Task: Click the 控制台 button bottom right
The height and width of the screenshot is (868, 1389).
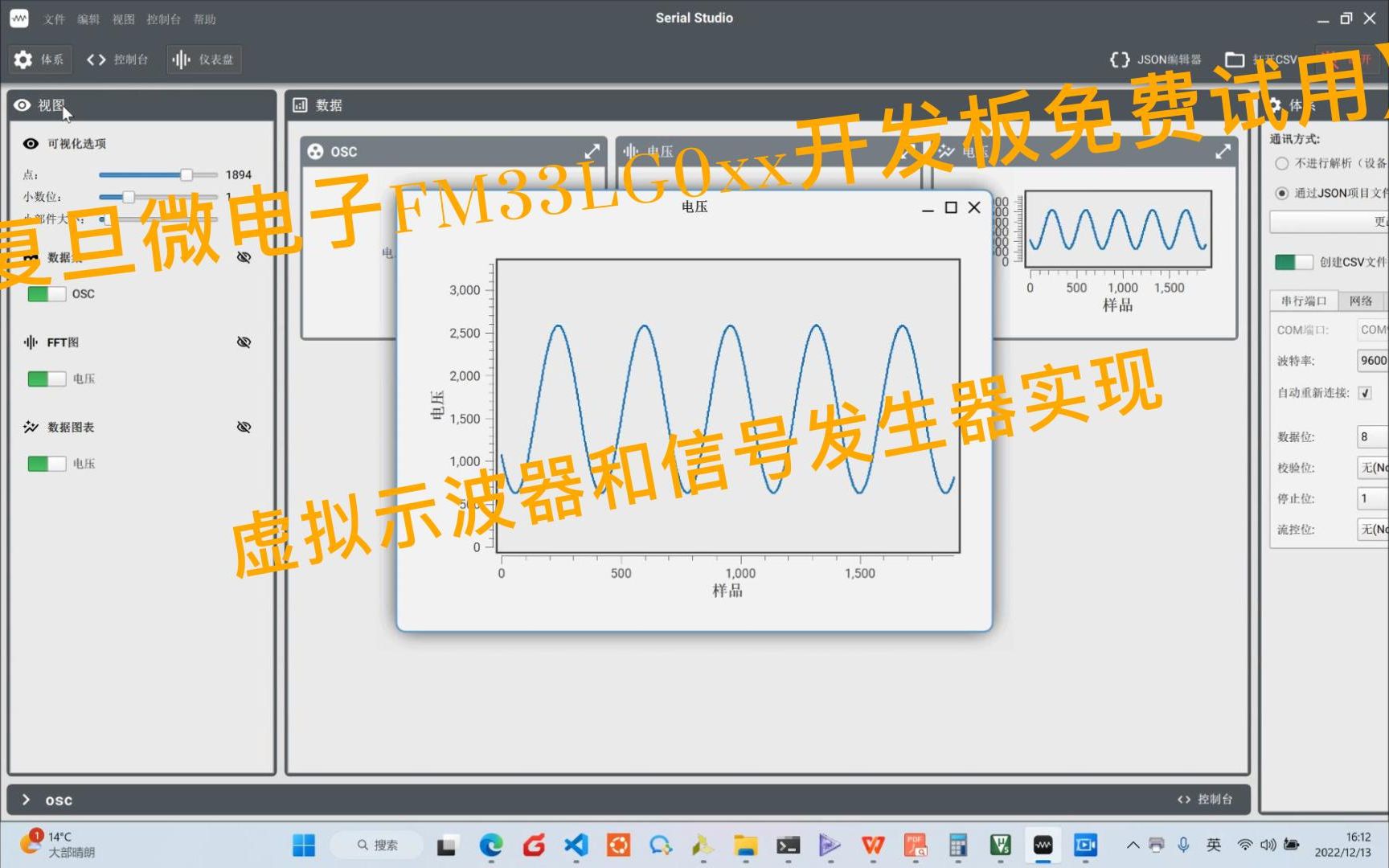Action: tap(1205, 799)
